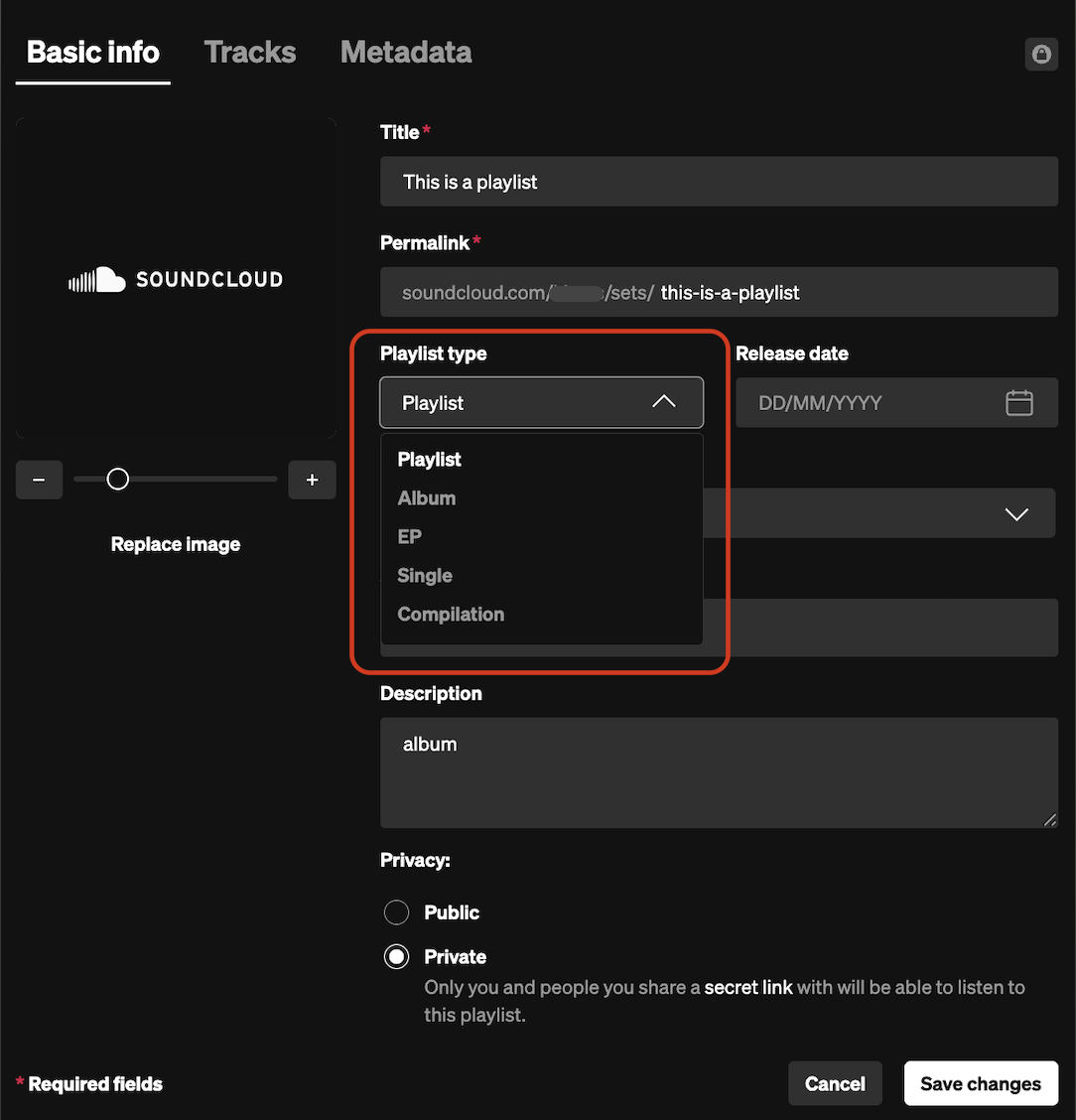Screen dimensions: 1076x1120
Task: Click Replace image under the artwork
Action: [176, 544]
